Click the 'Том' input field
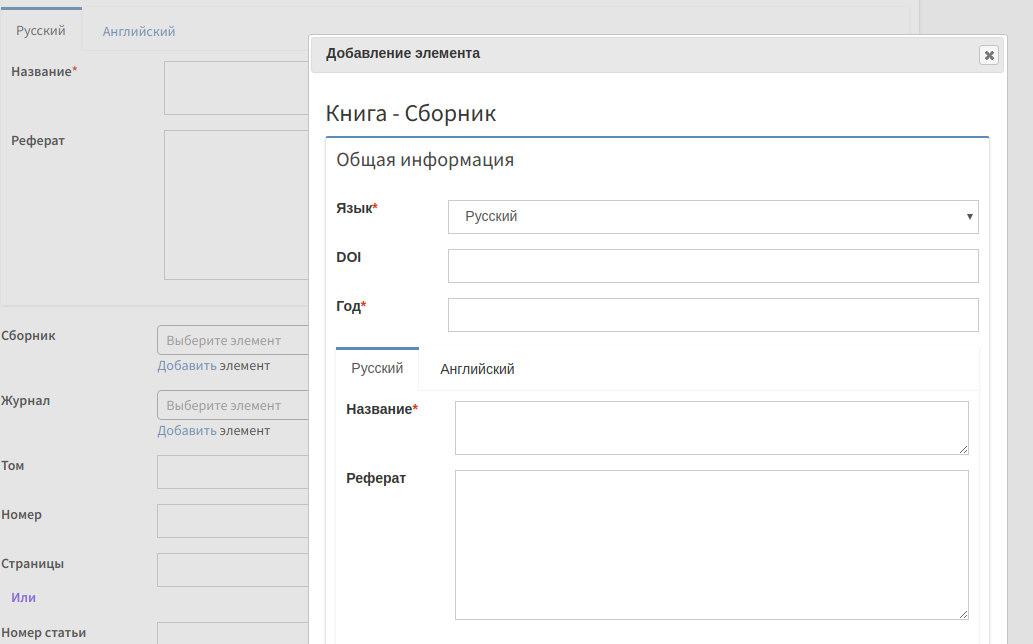The height and width of the screenshot is (644, 1033). pos(232,471)
